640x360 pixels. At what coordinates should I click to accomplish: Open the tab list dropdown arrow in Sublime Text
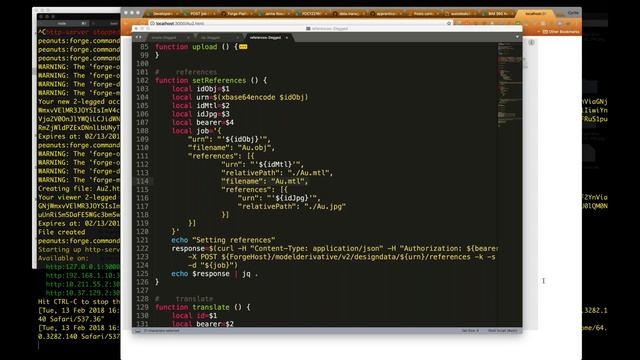tap(517, 37)
